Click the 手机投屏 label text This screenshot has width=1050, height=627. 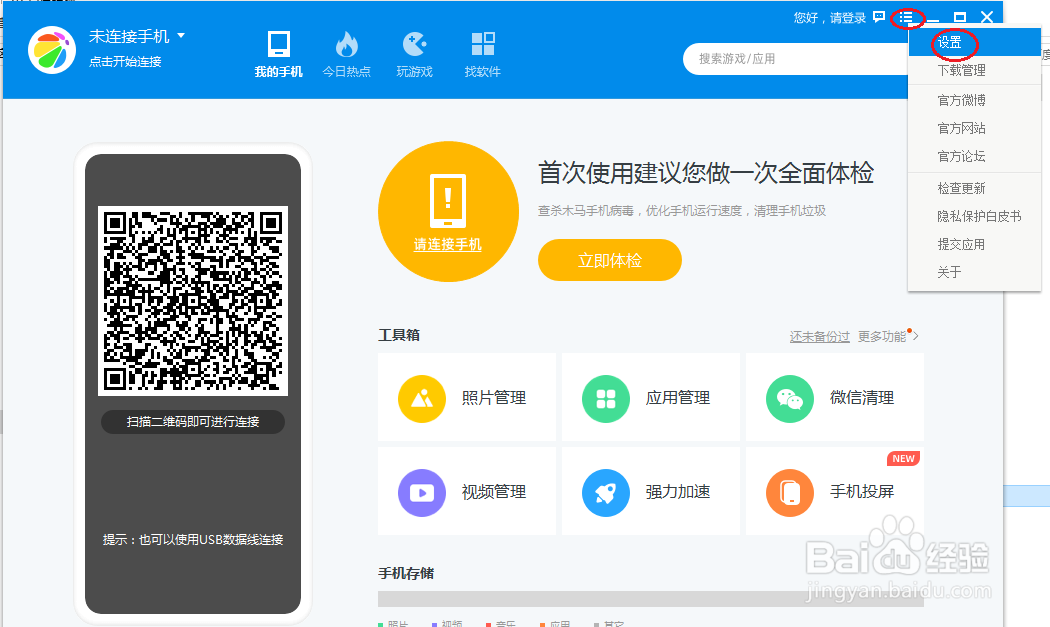(x=862, y=492)
